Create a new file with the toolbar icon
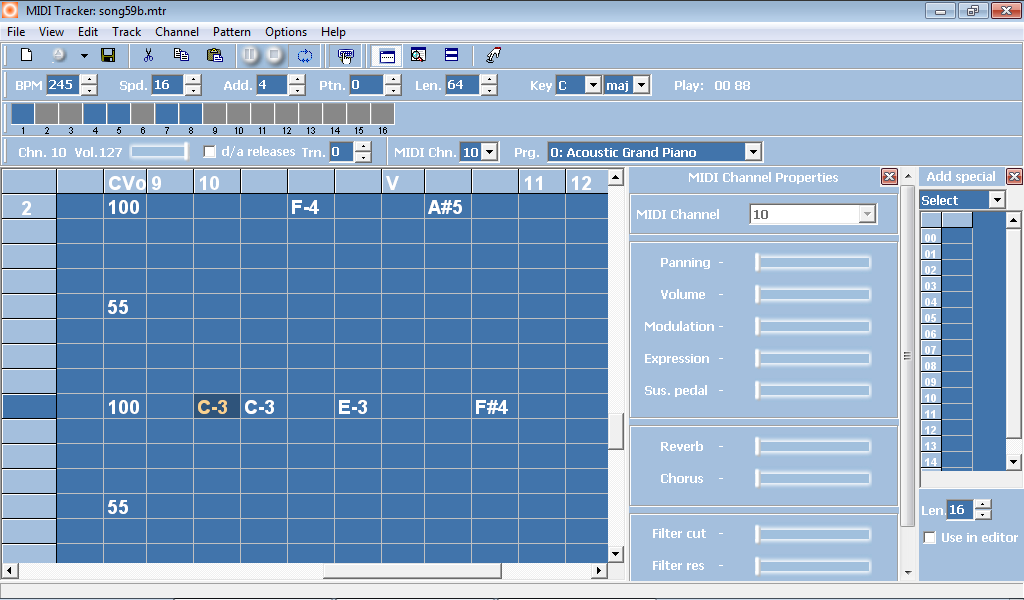The height and width of the screenshot is (600, 1024). click(27, 56)
